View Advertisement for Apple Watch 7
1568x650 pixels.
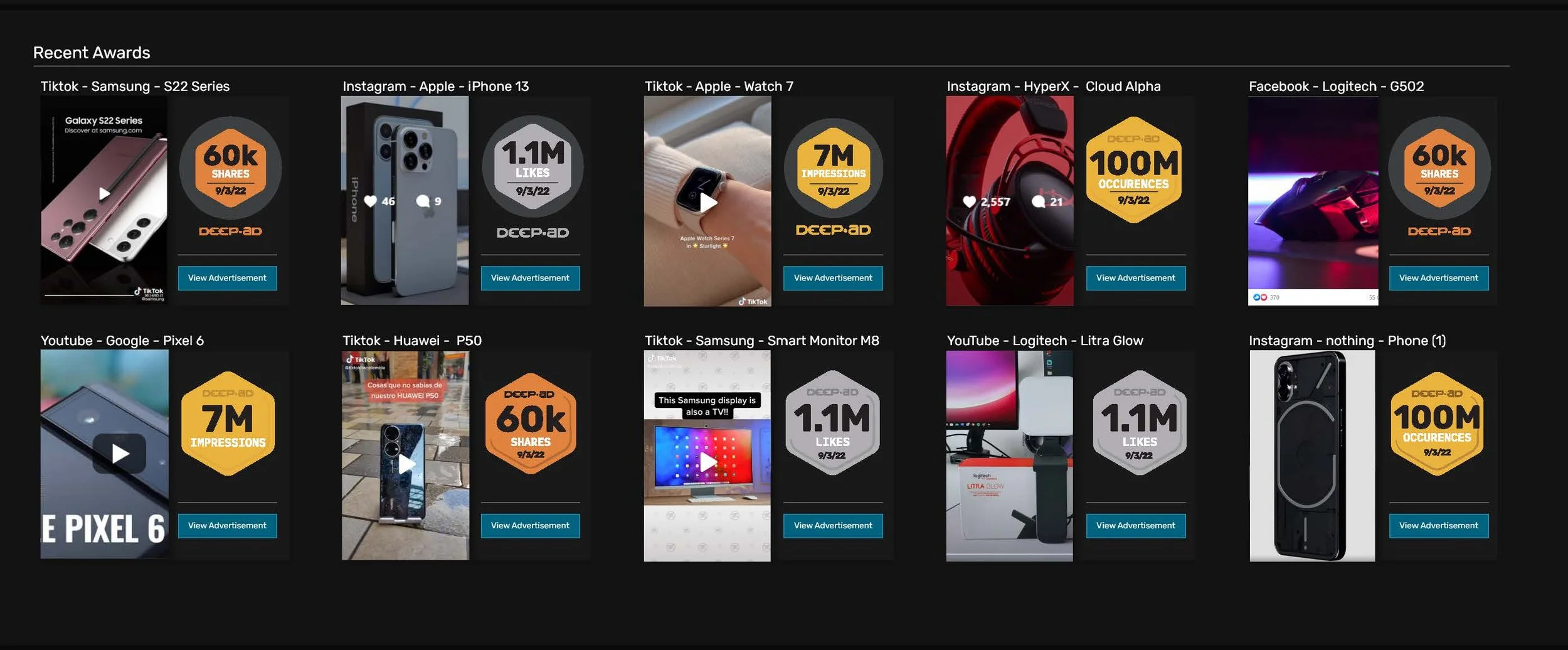[x=833, y=278]
